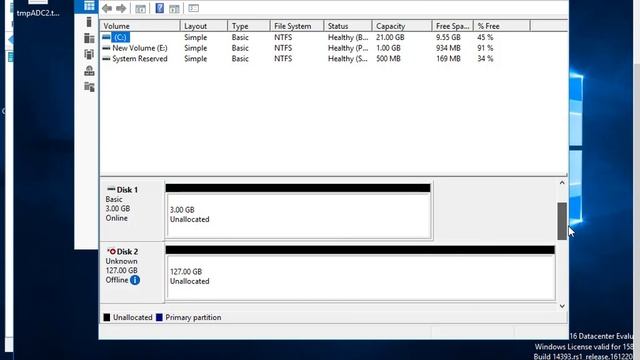Click the fourth sidebar role icon with brackets

(x=89, y=54)
